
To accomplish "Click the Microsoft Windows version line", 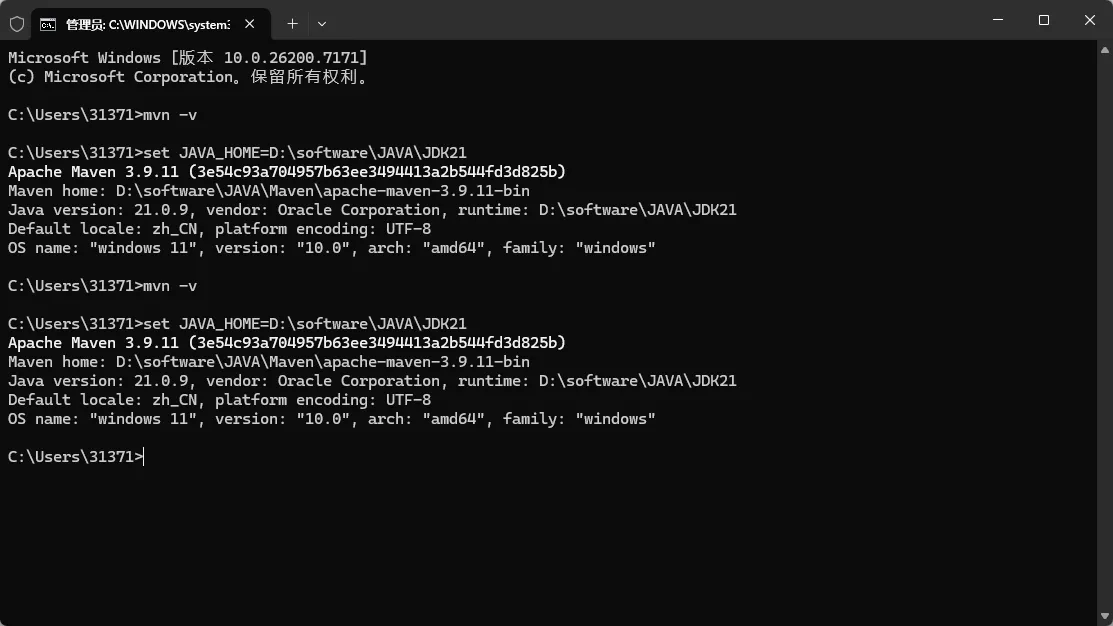I will (187, 58).
